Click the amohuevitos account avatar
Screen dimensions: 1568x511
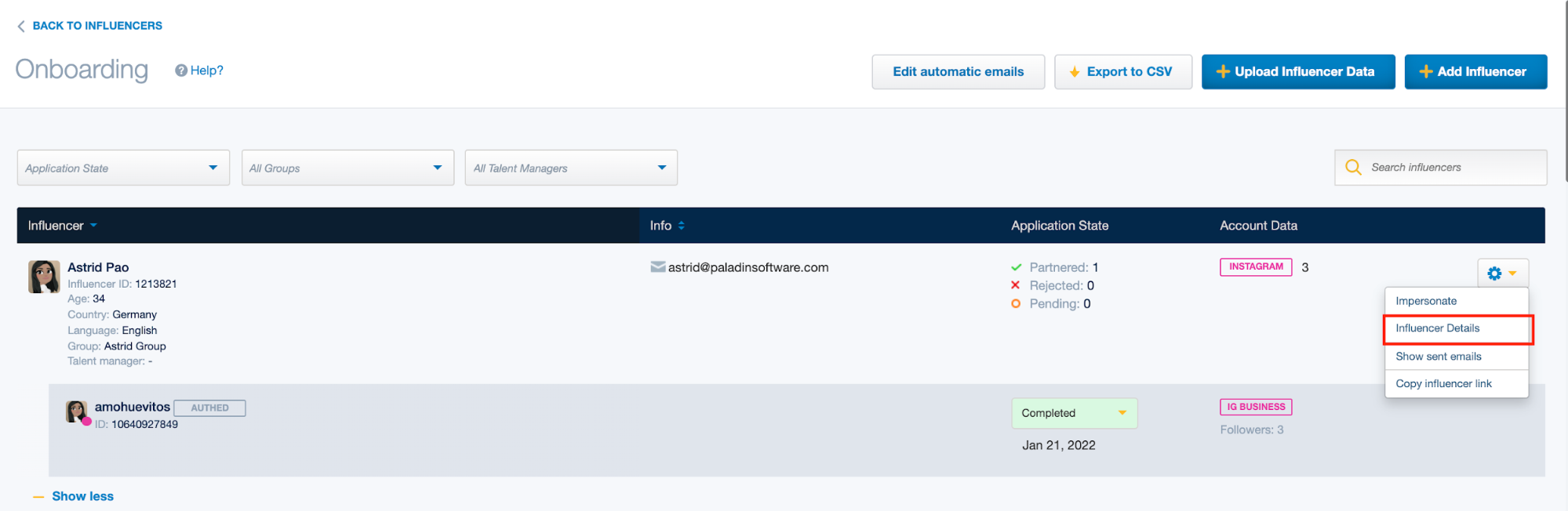pos(77,412)
